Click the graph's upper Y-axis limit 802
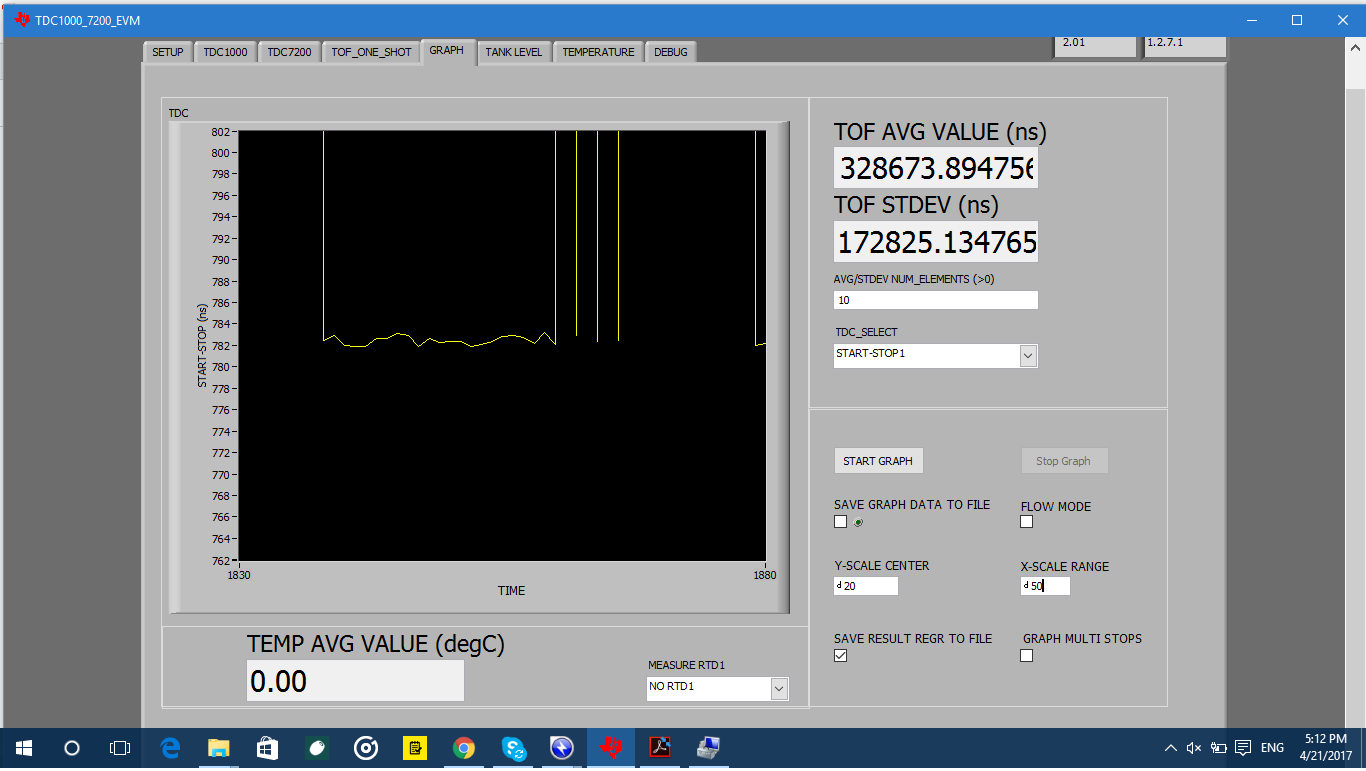This screenshot has width=1366, height=771. click(221, 132)
